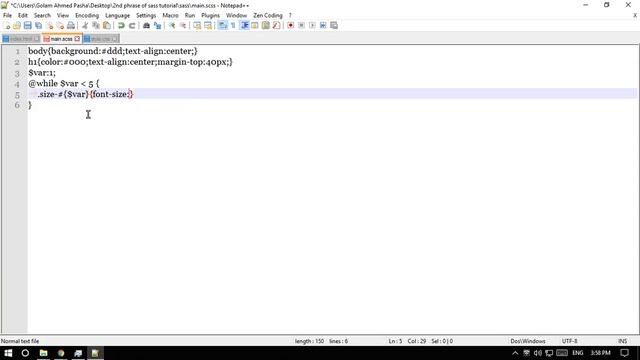Toggle synchronized horizontal scrolling
The image size is (640, 360).
click(208, 25)
